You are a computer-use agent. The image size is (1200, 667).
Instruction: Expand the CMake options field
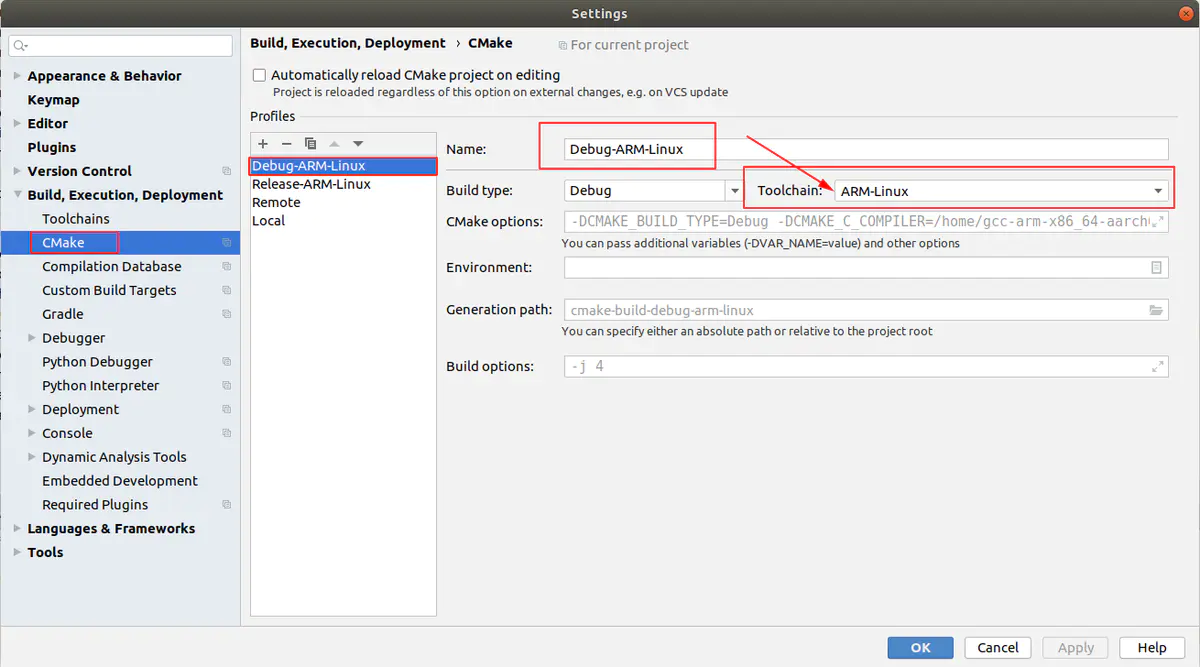pos(1158,221)
